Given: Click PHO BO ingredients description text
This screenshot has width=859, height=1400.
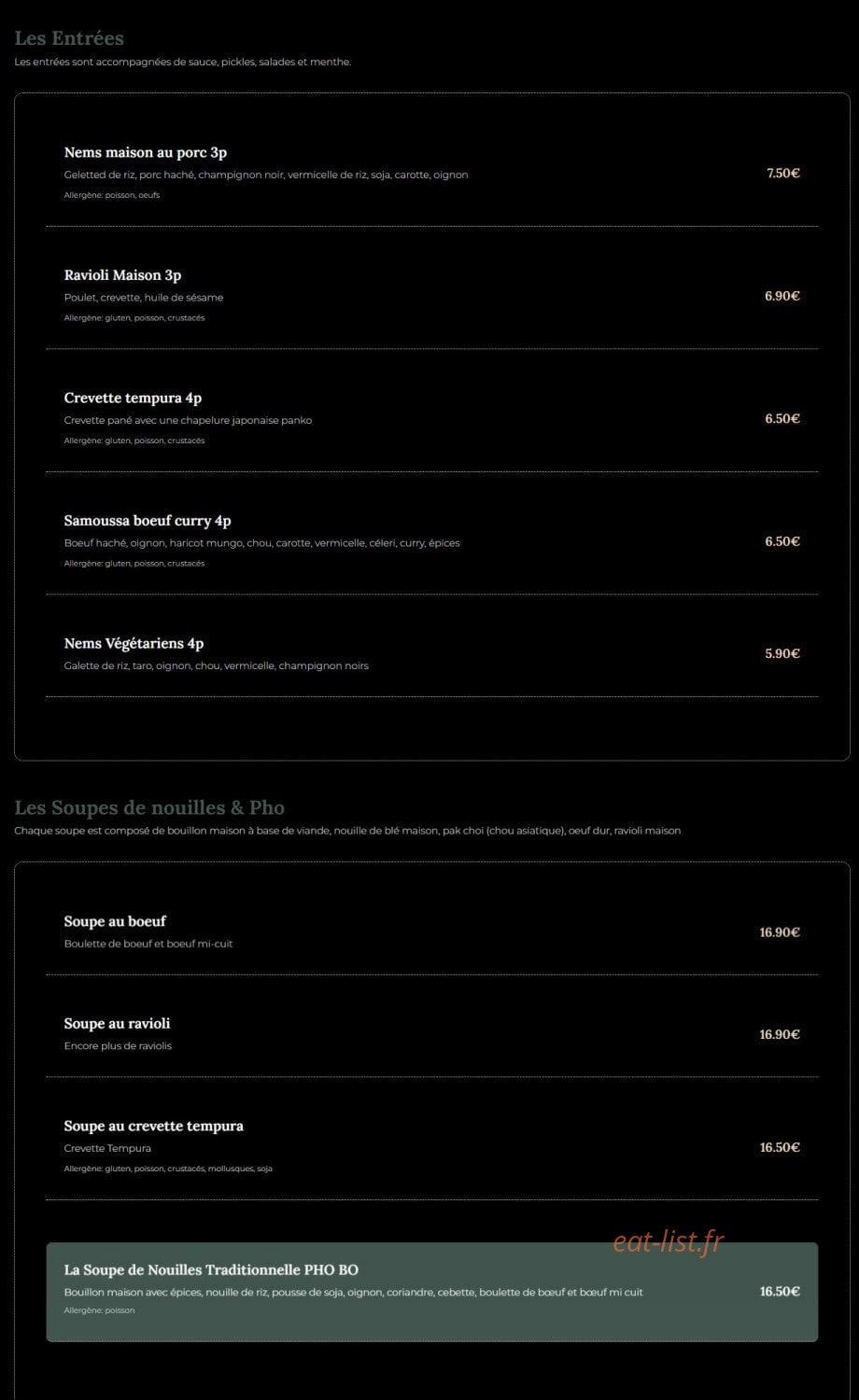Looking at the screenshot, I should (x=353, y=1293).
